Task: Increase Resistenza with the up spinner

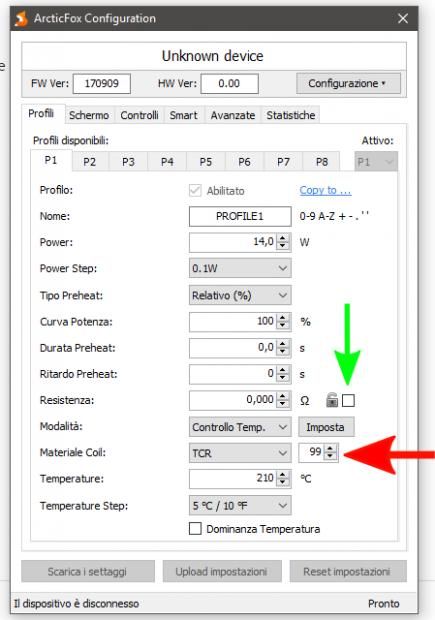Action: 283,396
